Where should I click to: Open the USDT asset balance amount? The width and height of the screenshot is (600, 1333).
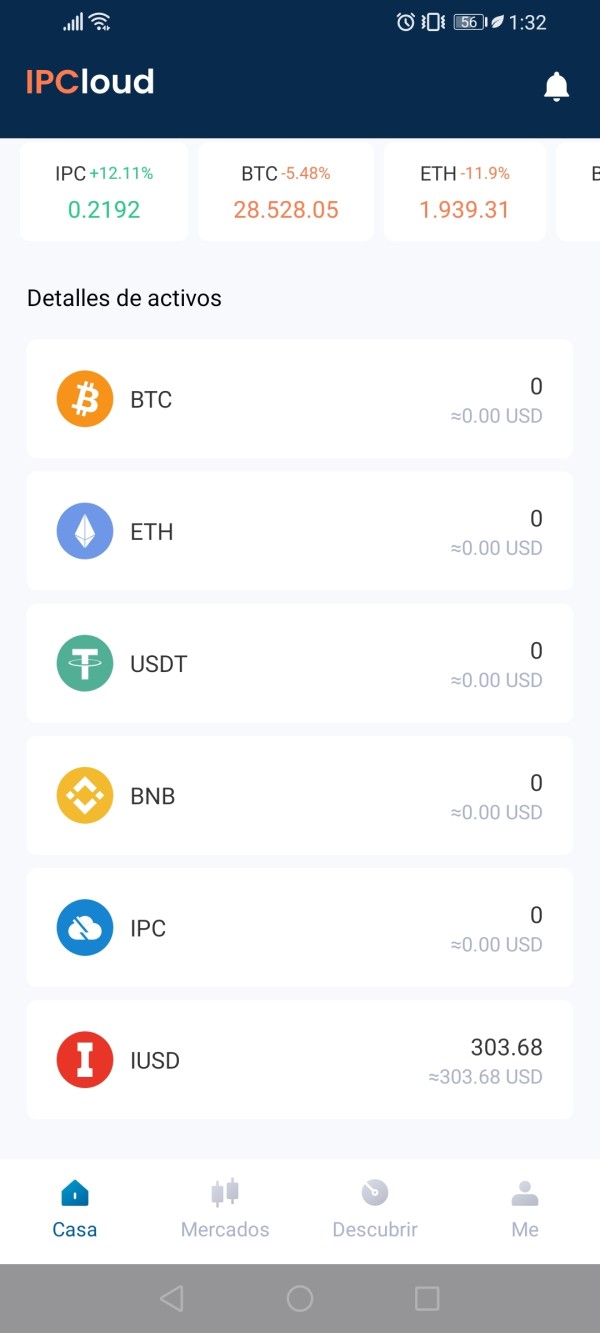[x=536, y=651]
